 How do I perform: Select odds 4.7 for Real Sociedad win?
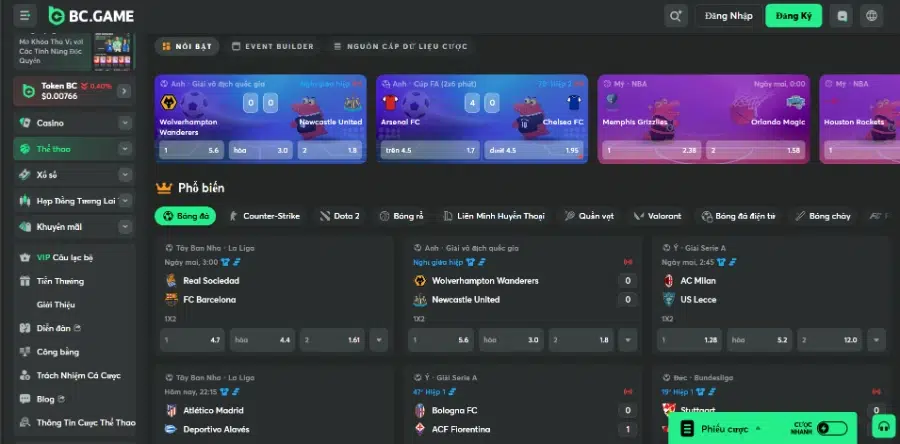pyautogui.click(x=192, y=340)
